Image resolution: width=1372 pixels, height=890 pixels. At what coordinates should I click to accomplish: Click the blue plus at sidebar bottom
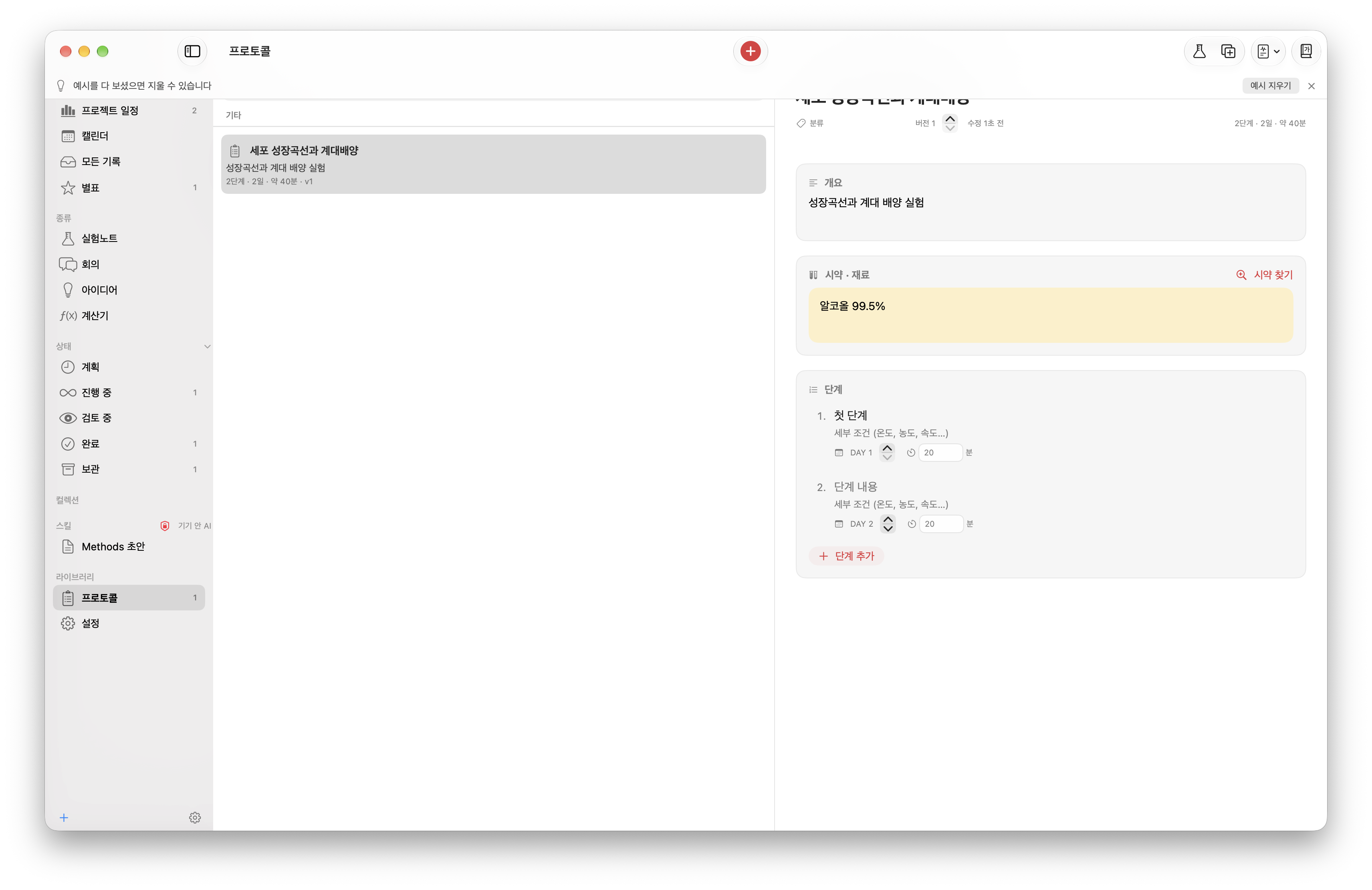[x=64, y=818]
